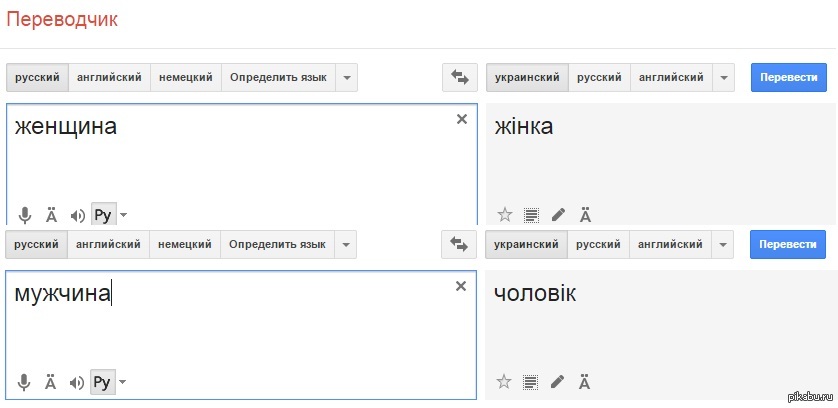Image resolution: width=838 pixels, height=408 pixels.
Task: Expand the top target language dropdown arrow
Action: coord(724,77)
